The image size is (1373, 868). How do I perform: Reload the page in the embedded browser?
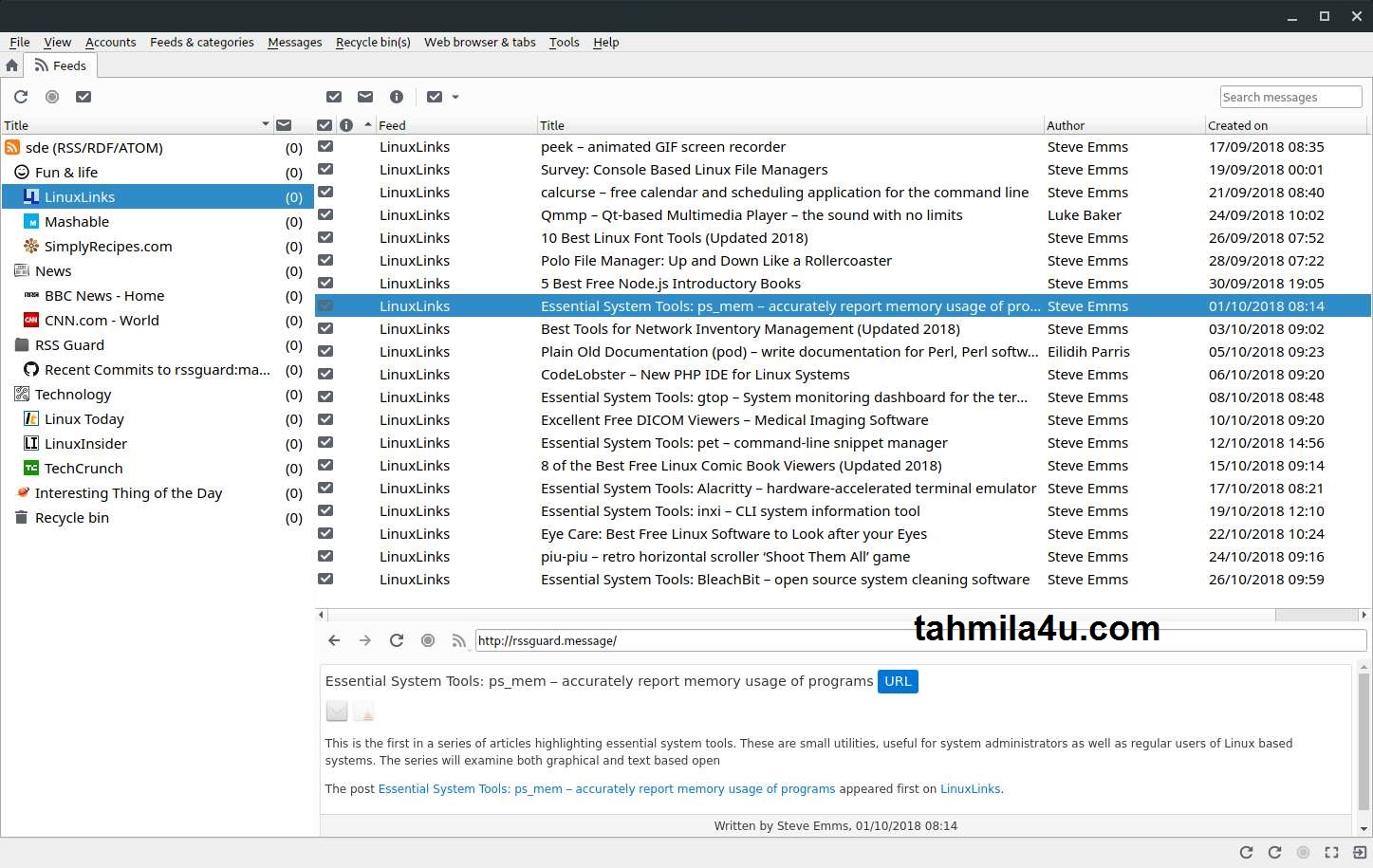pos(397,640)
